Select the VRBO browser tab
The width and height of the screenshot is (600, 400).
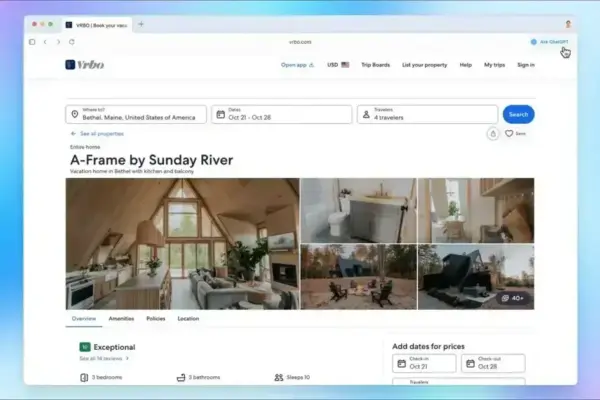[97, 25]
